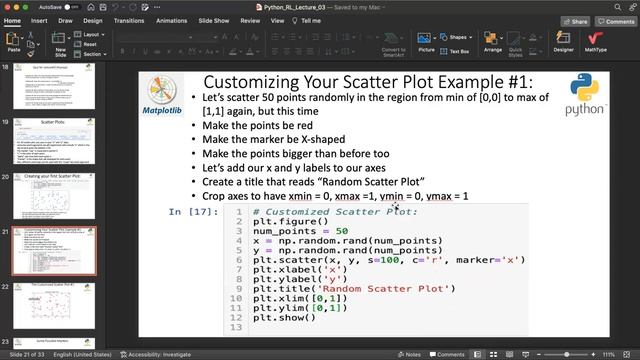Expand the Paste options arrow
Image resolution: width=640 pixels, height=360 pixels.
(x=22, y=38)
